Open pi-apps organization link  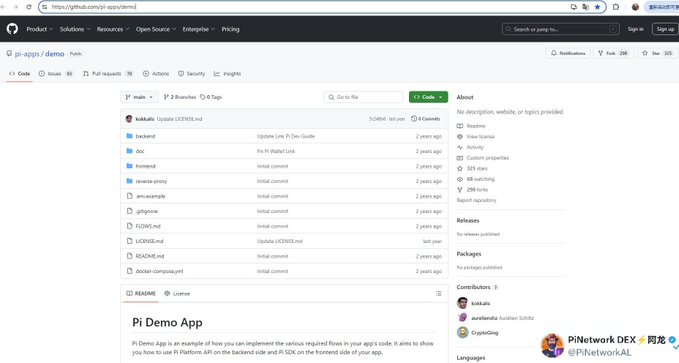pyautogui.click(x=27, y=54)
